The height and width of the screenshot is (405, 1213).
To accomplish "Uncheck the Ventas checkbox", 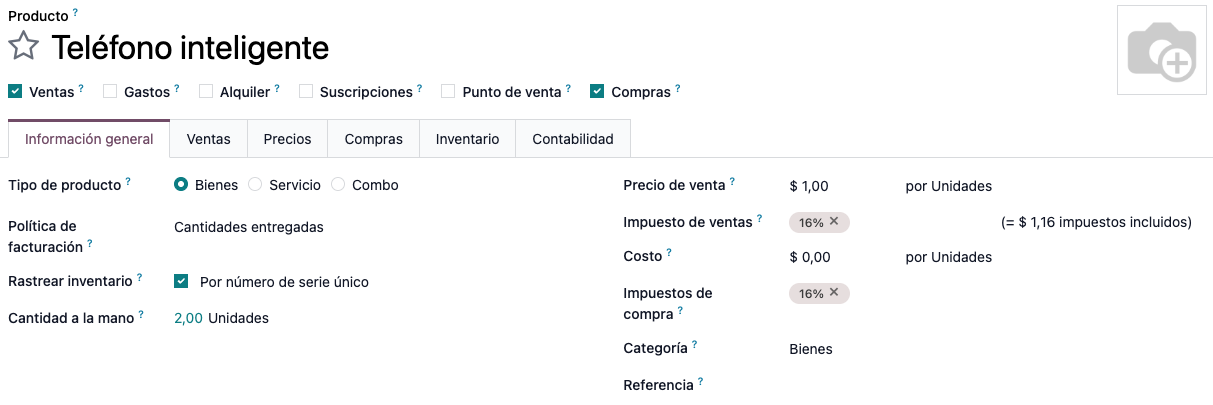I will 15,91.
